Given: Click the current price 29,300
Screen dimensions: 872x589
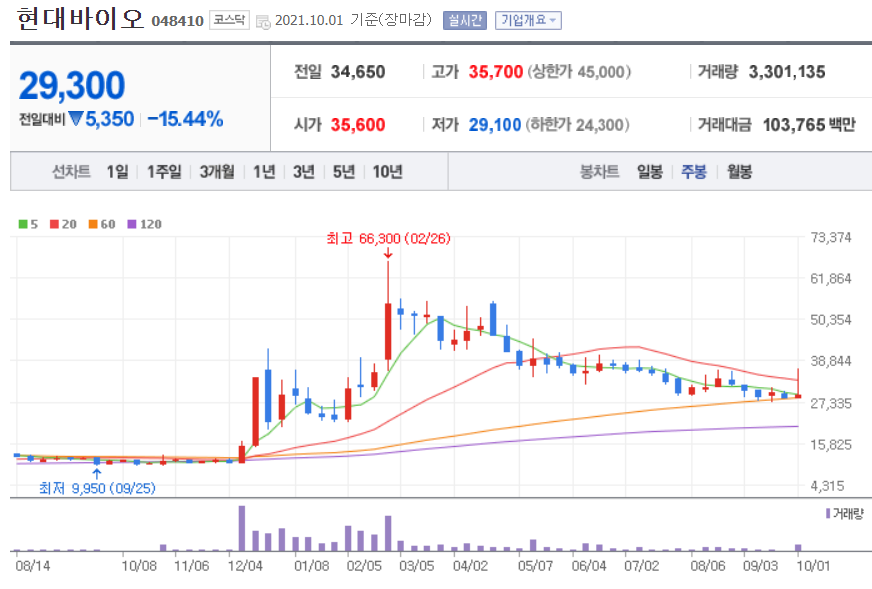Looking at the screenshot, I should tap(72, 86).
